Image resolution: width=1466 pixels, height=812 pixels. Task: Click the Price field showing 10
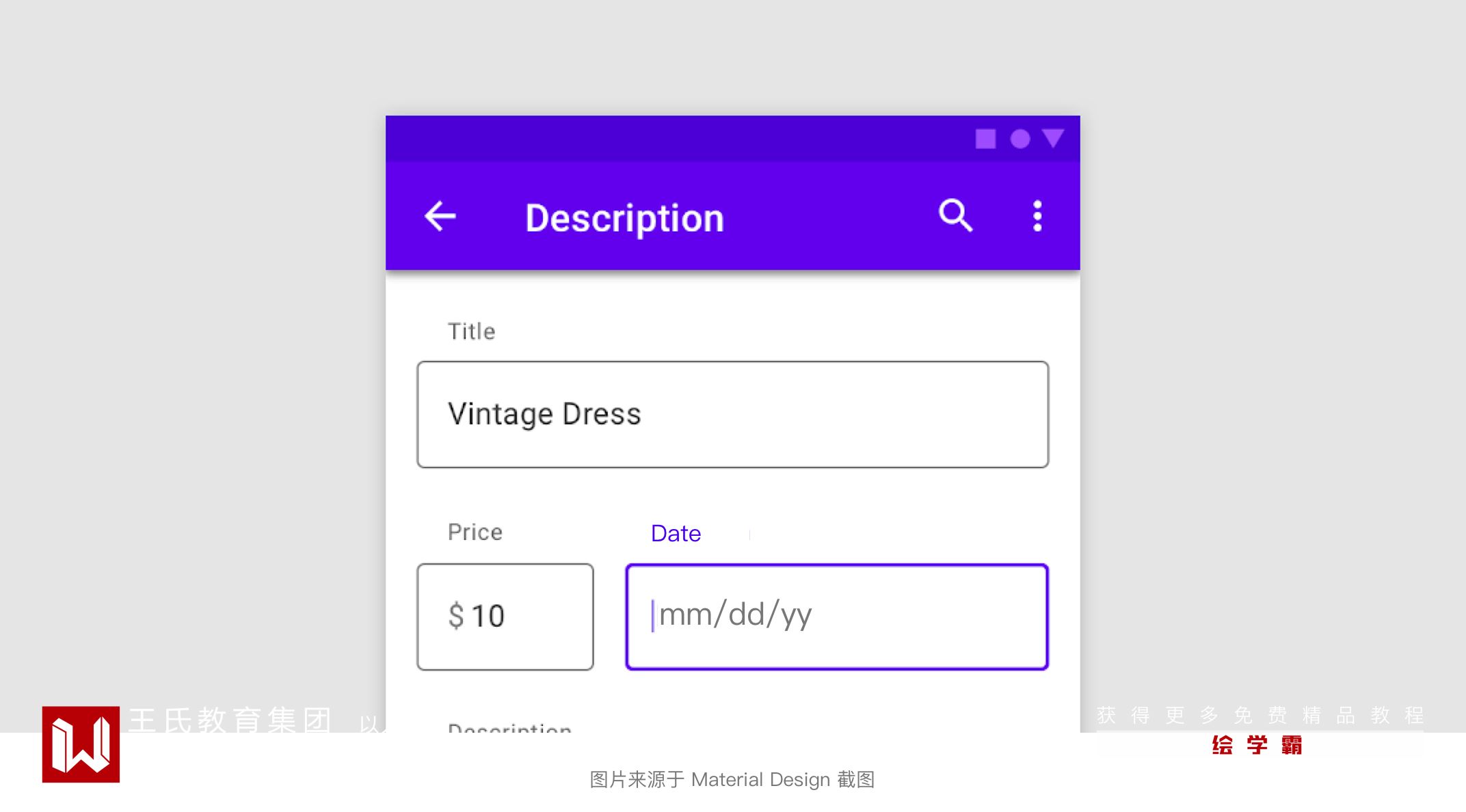pyautogui.click(x=505, y=617)
